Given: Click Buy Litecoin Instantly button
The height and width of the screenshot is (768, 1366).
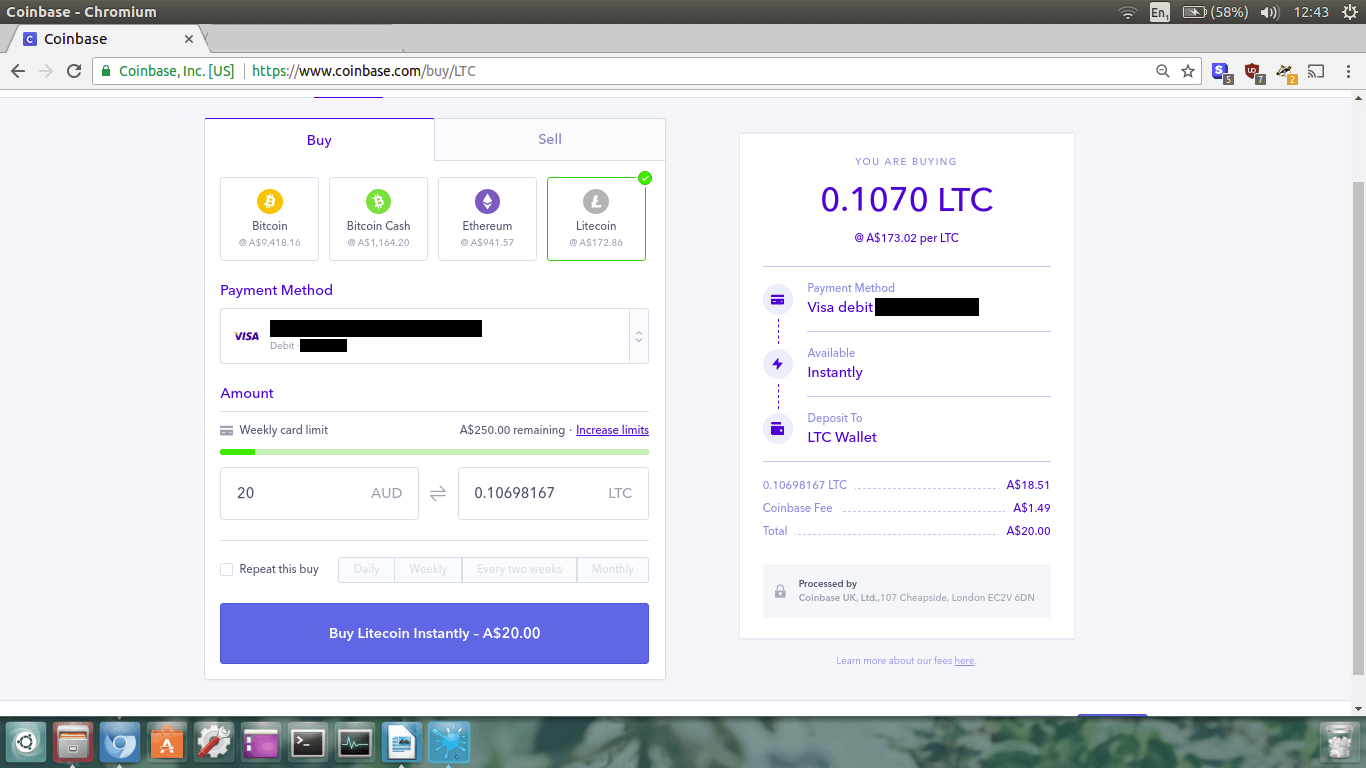Looking at the screenshot, I should 434,633.
